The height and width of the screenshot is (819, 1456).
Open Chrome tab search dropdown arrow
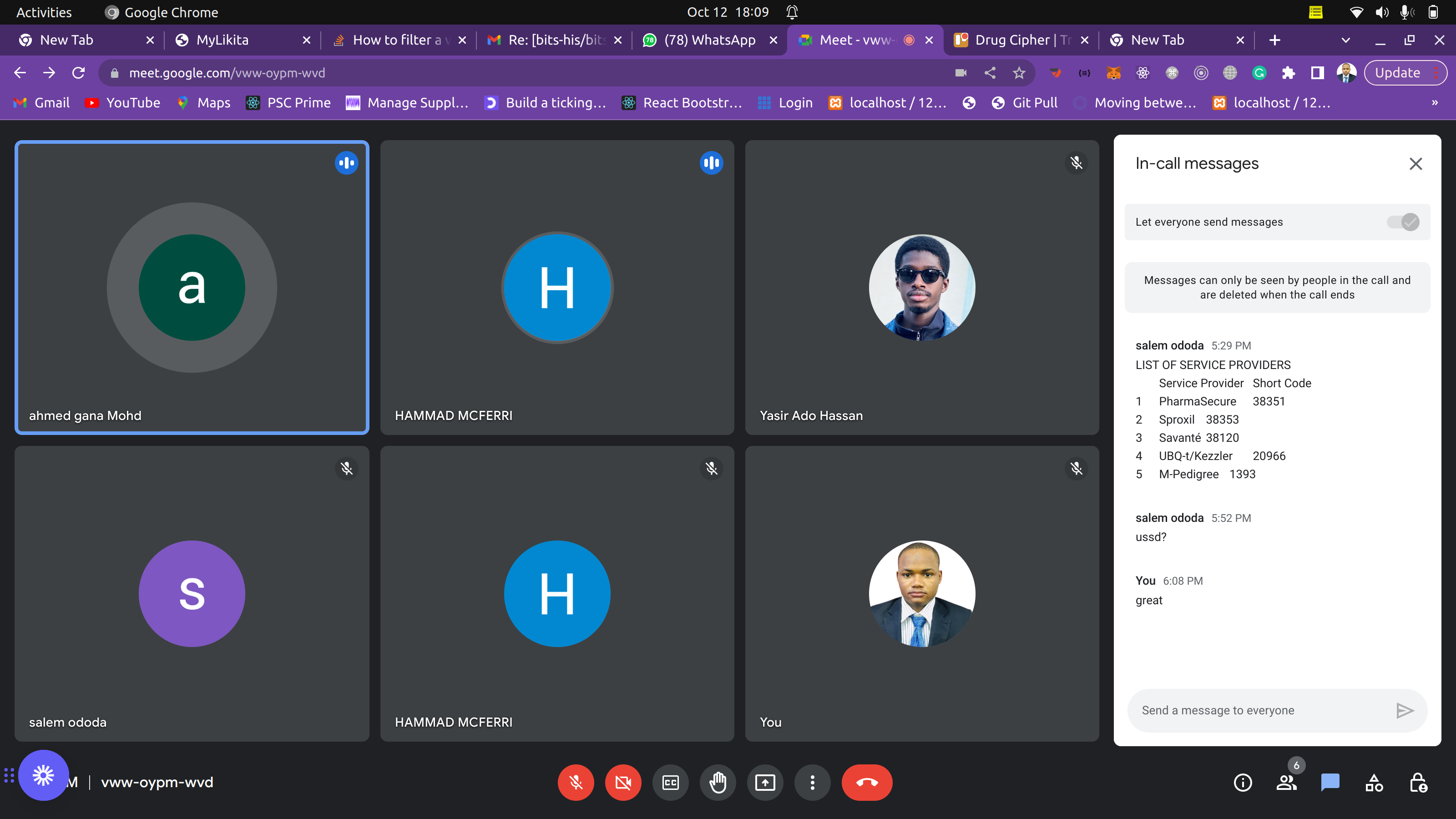click(x=1345, y=40)
